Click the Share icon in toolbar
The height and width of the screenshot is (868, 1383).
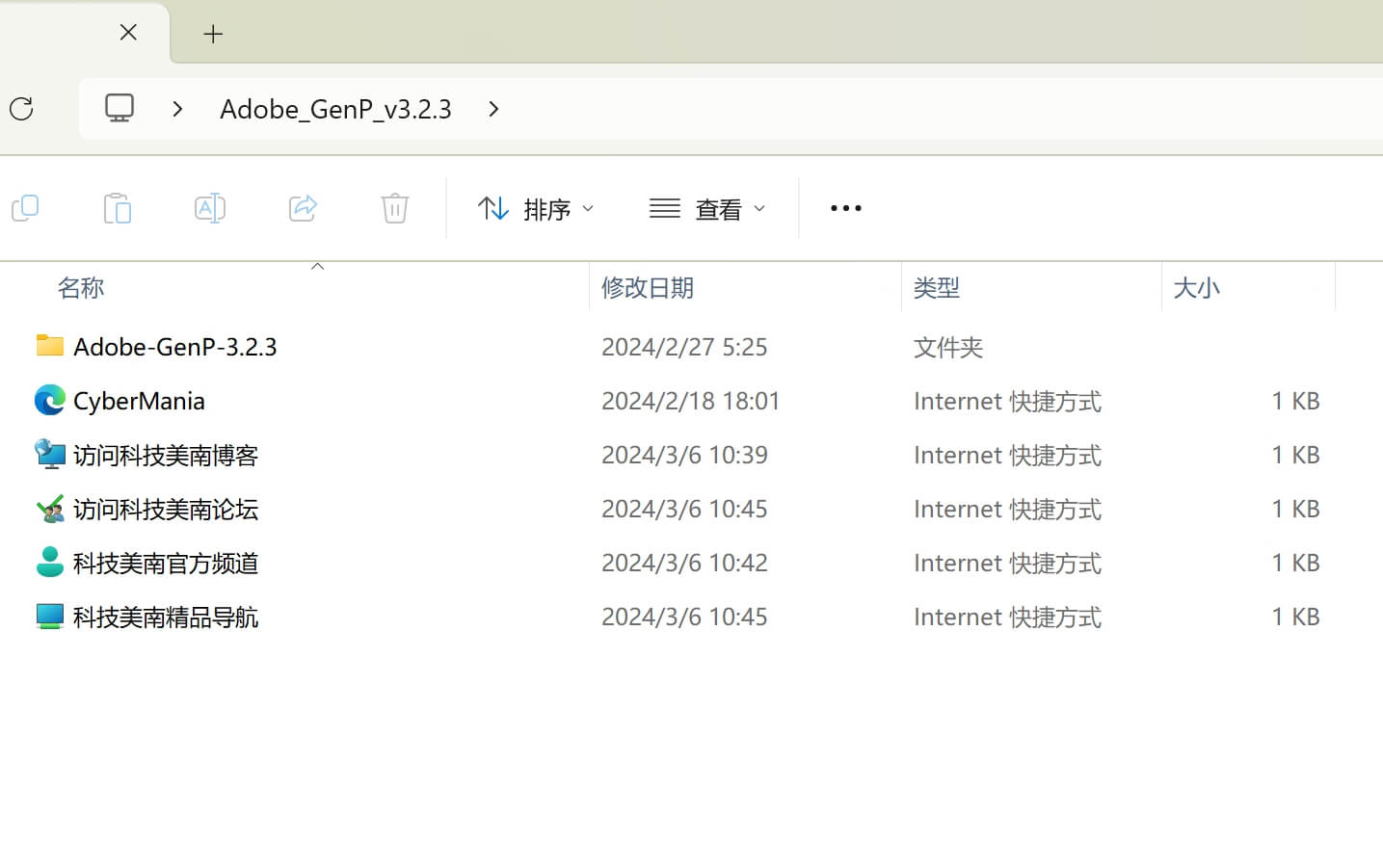(x=303, y=208)
